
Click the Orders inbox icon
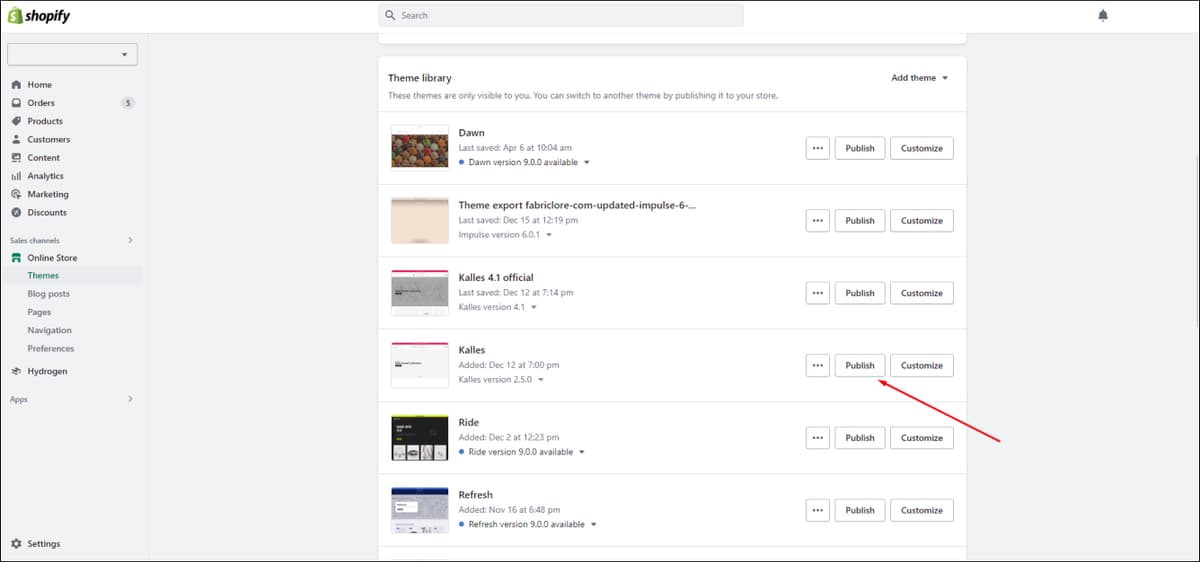coord(16,103)
